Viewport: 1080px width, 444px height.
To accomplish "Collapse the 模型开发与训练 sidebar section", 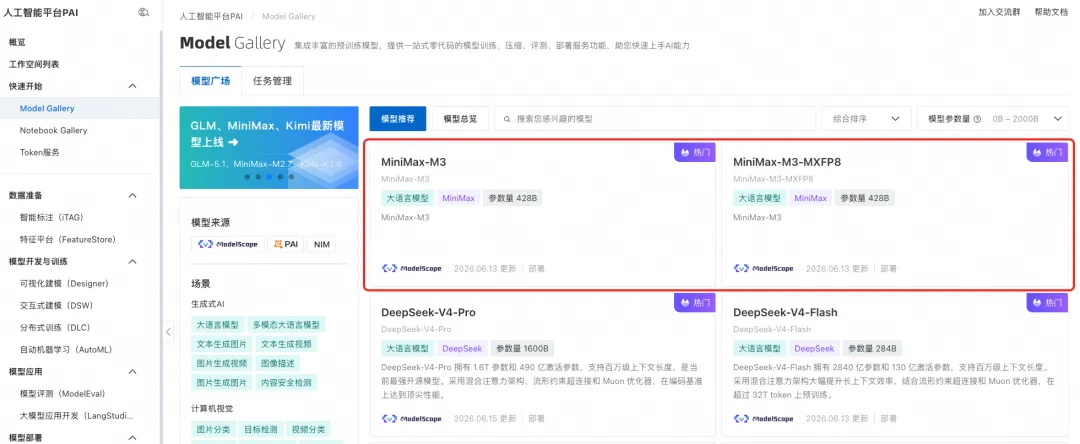I will (x=133, y=262).
